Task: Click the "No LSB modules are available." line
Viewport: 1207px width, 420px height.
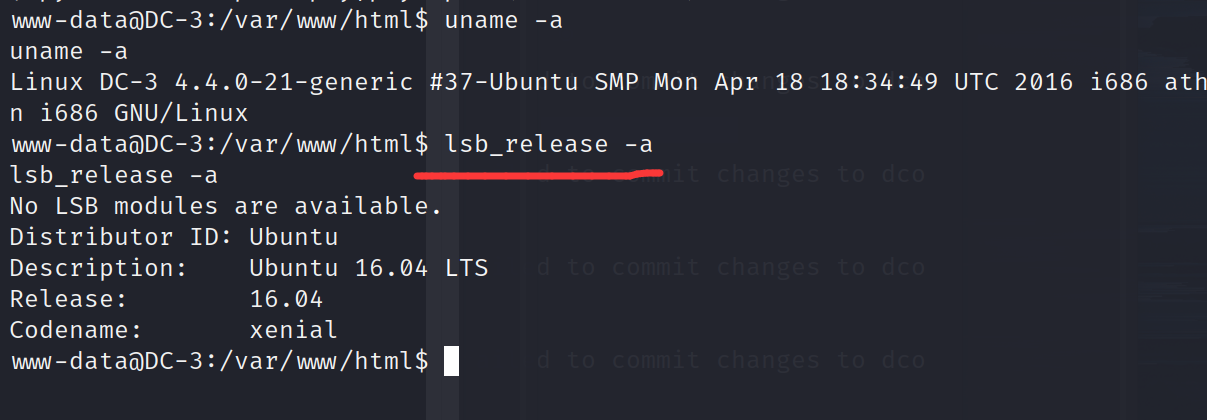Action: tap(225, 207)
